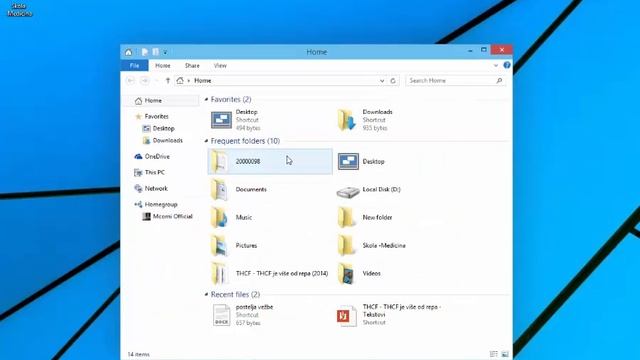Open the Skola Medicina desktop shortcut
This screenshot has height=360, width=640.
click(x=20, y=9)
